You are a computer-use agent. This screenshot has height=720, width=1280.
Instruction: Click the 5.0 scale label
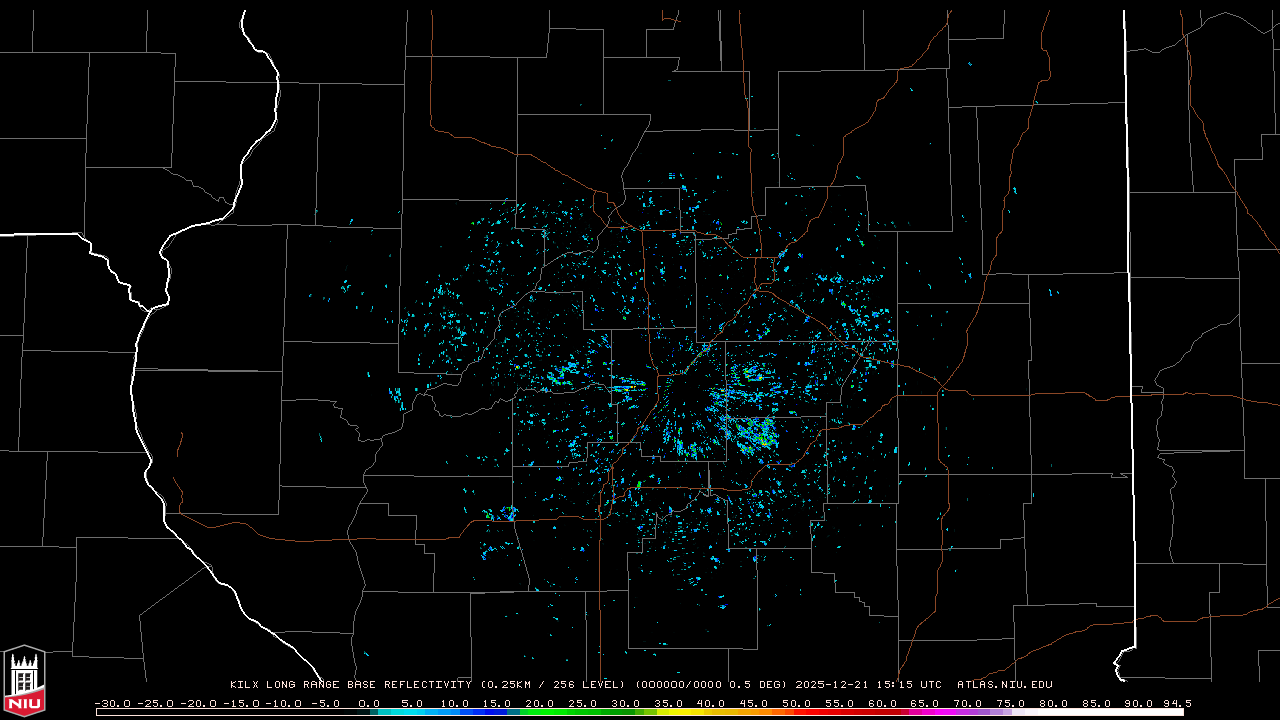411,703
